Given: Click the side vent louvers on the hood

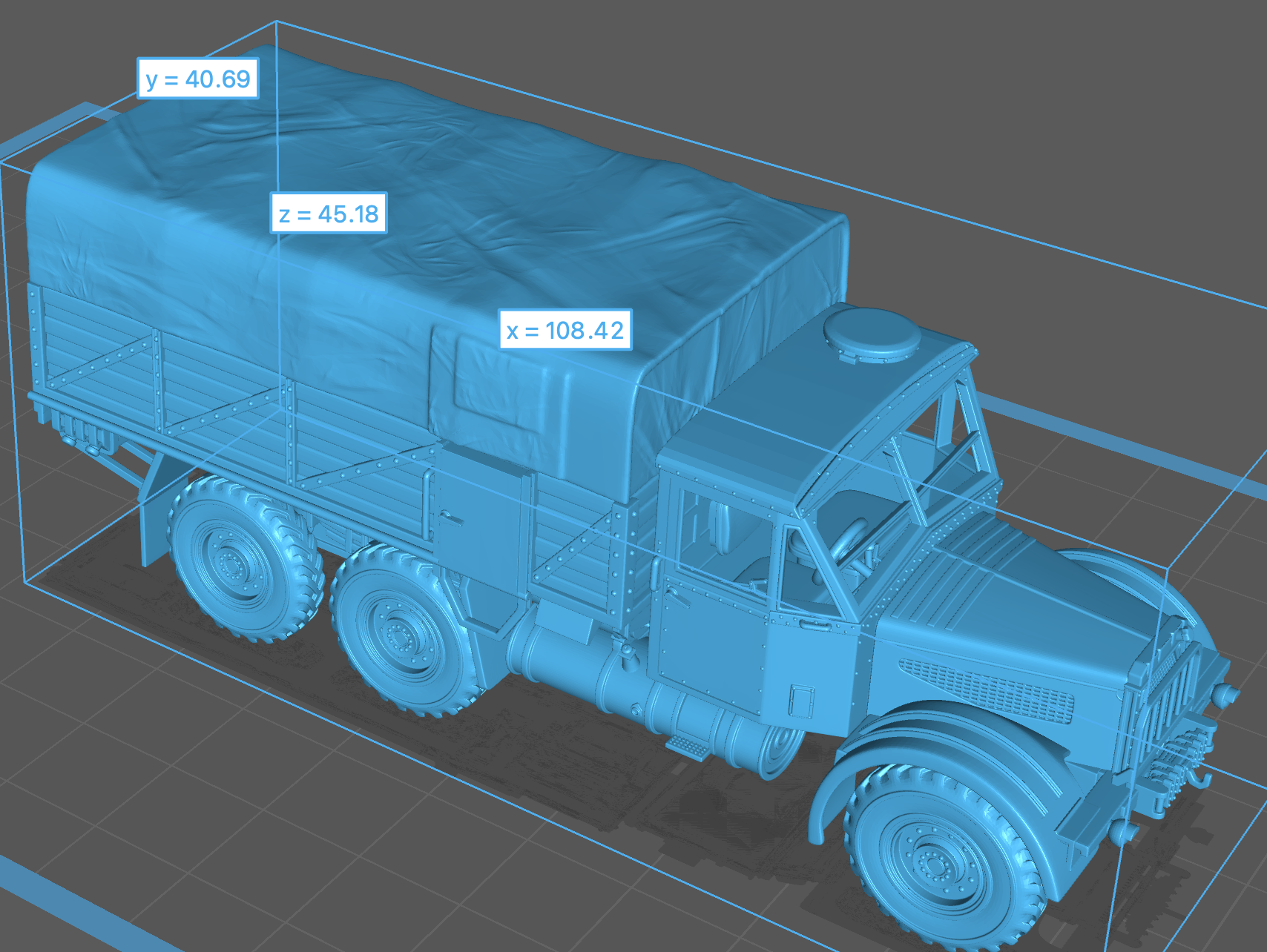Looking at the screenshot, I should pyautogui.click(x=987, y=690).
